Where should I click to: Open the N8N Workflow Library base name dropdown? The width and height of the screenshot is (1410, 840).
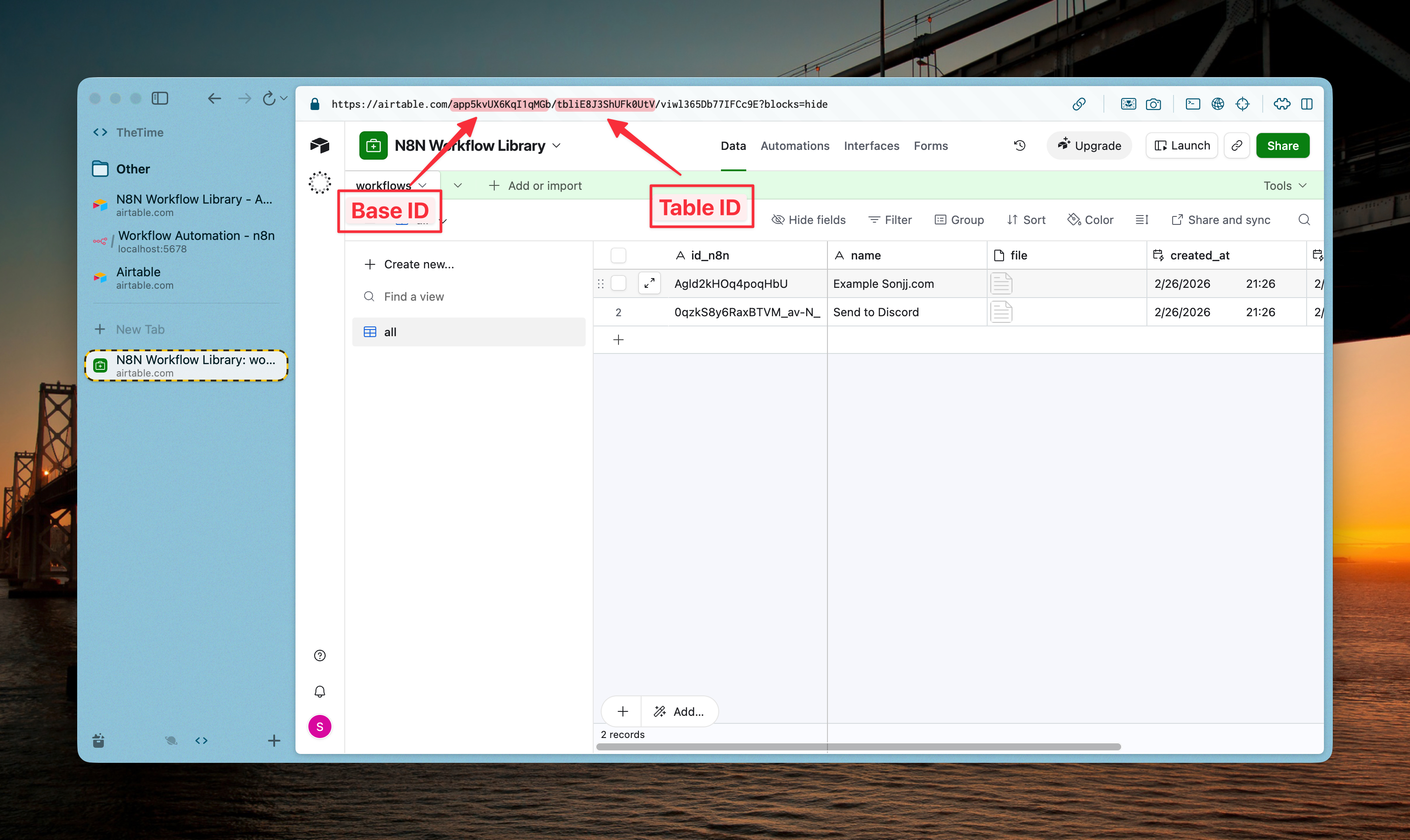coord(556,145)
